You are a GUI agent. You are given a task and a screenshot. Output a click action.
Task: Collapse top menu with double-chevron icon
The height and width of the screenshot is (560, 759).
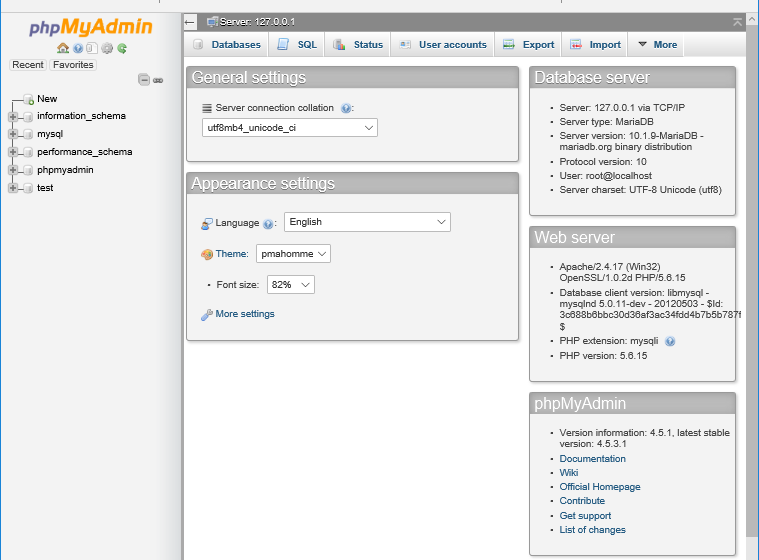click(737, 22)
